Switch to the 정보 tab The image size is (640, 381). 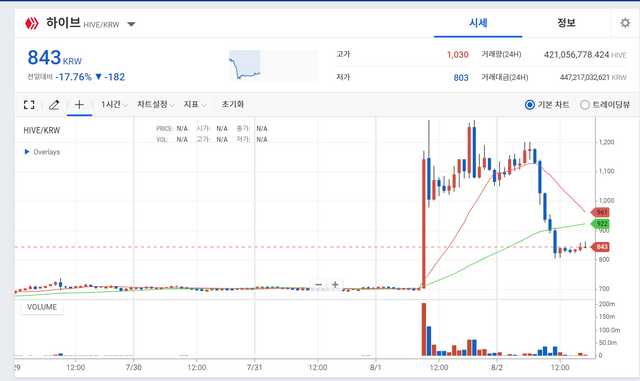[x=566, y=23]
